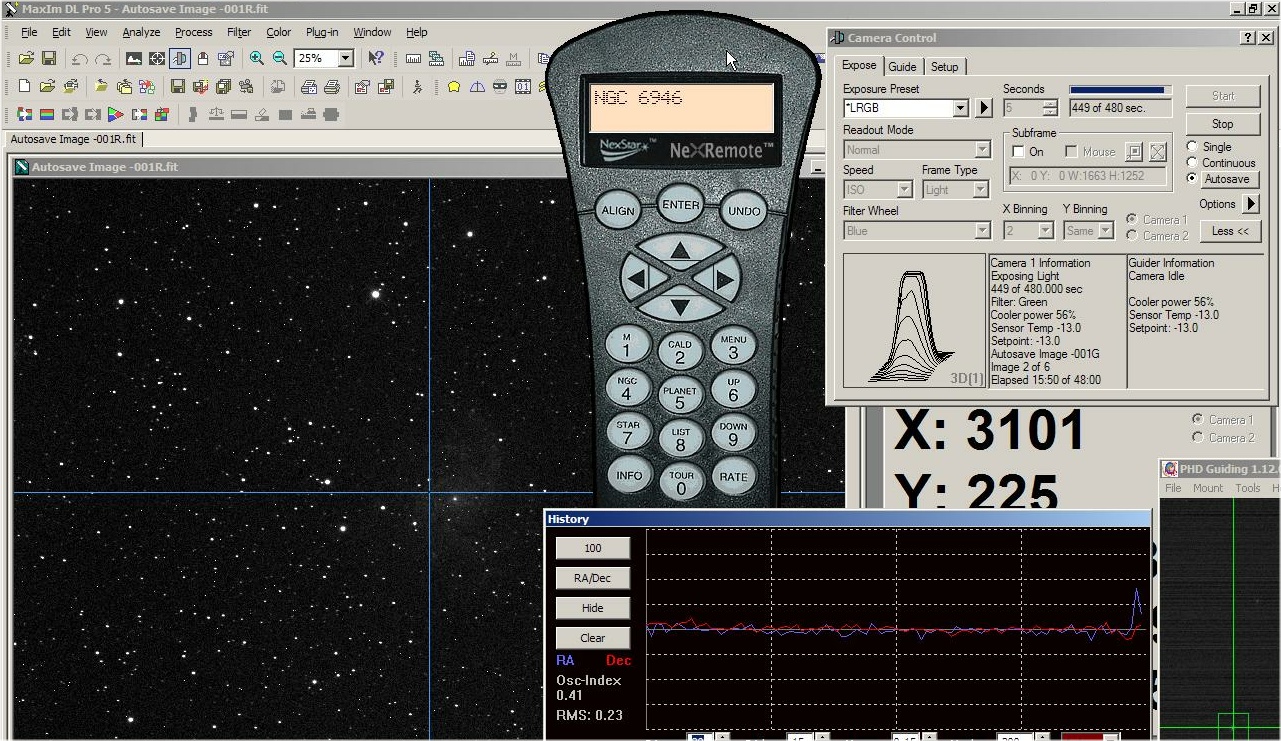Expand the Options arrow menu
1281x741 pixels.
[1250, 204]
